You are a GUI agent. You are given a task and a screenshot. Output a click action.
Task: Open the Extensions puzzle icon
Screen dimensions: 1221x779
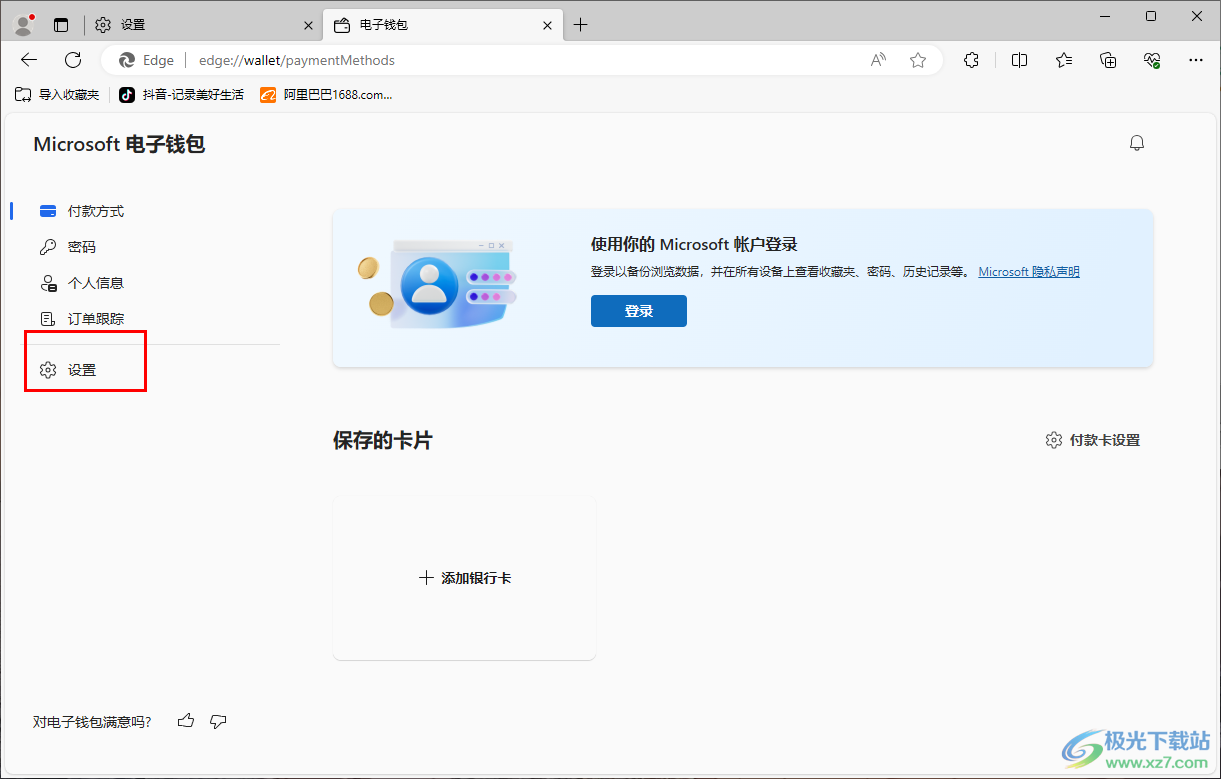(971, 60)
